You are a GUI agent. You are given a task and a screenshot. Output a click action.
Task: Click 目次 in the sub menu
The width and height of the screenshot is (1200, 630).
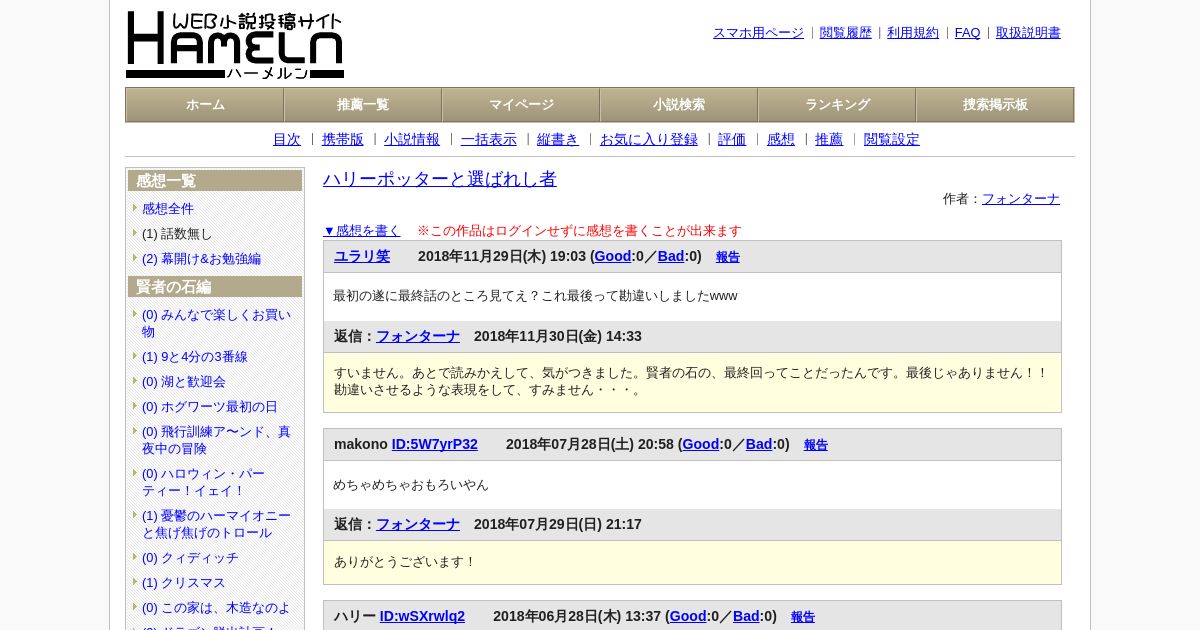coord(287,140)
